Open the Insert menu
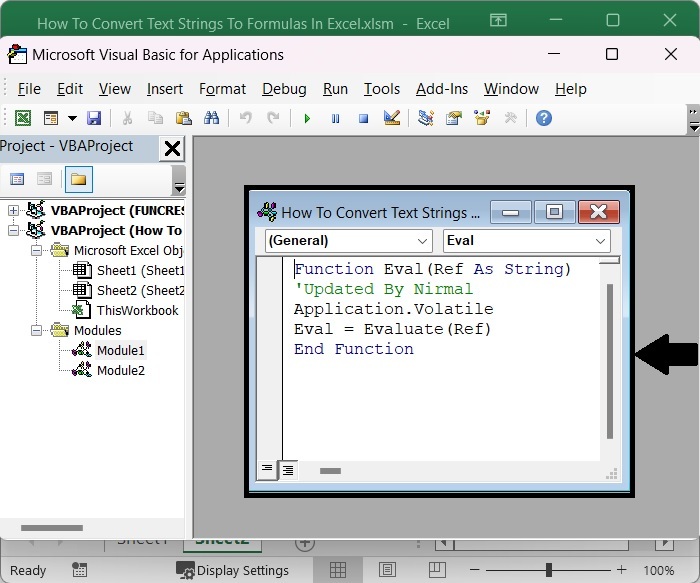The height and width of the screenshot is (583, 700). tap(165, 89)
